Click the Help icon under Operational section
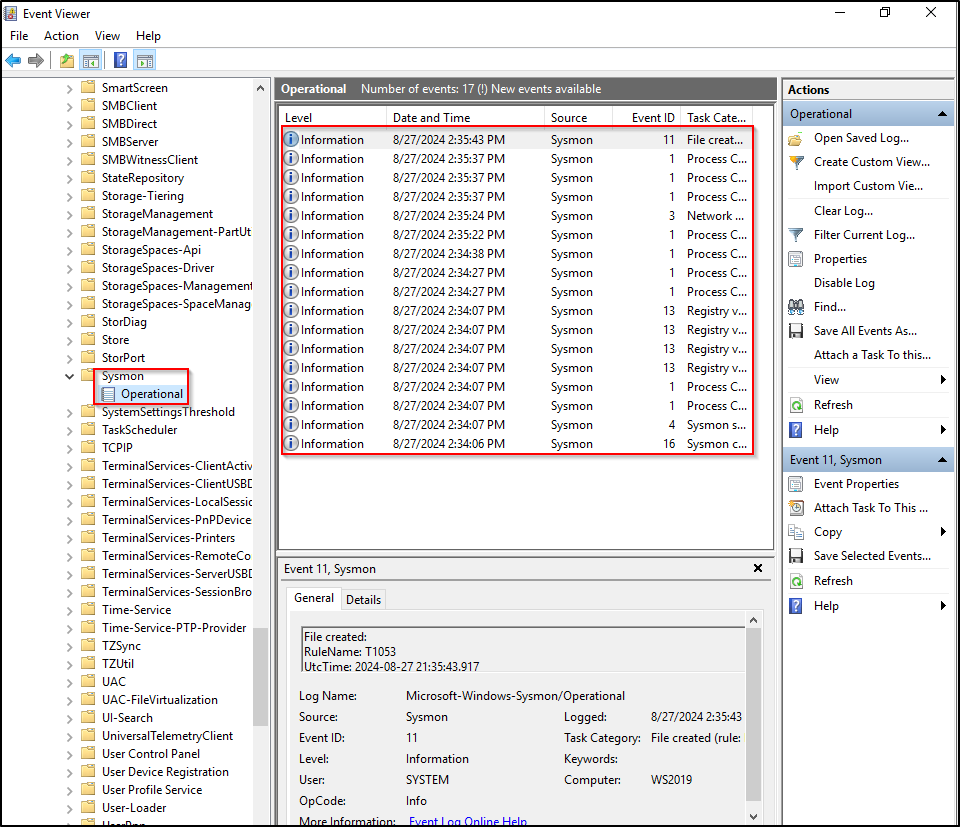 [796, 430]
